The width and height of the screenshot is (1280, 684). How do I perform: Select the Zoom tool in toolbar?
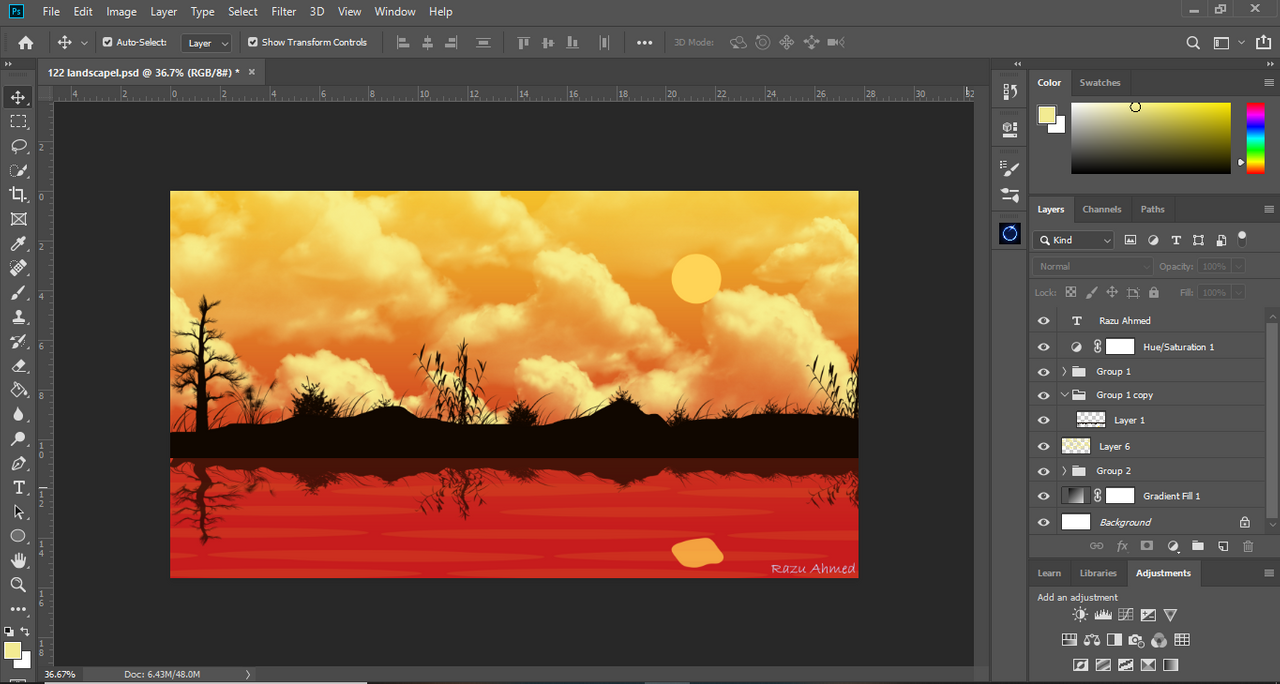[18, 584]
